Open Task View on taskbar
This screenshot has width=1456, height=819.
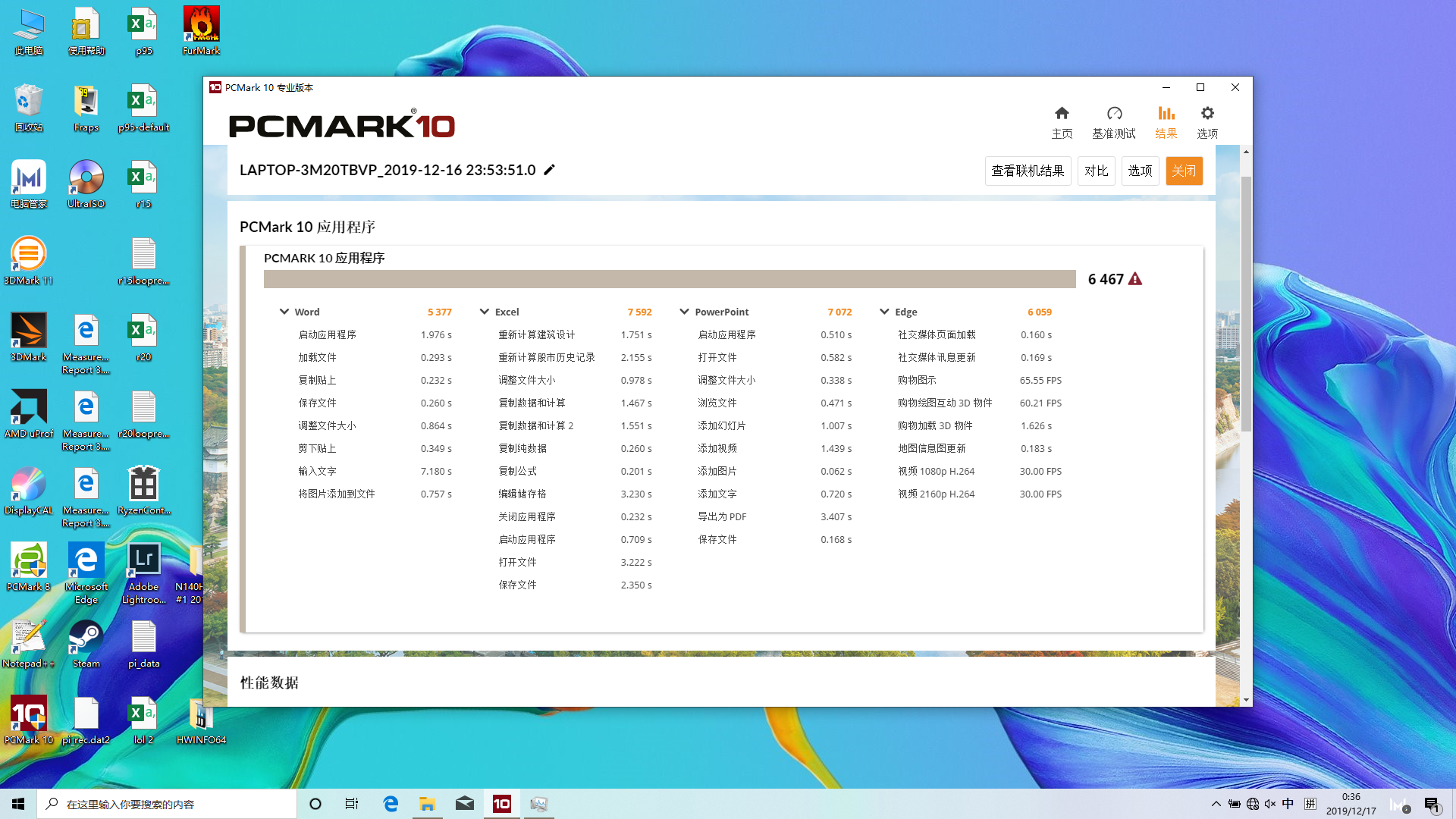click(352, 804)
